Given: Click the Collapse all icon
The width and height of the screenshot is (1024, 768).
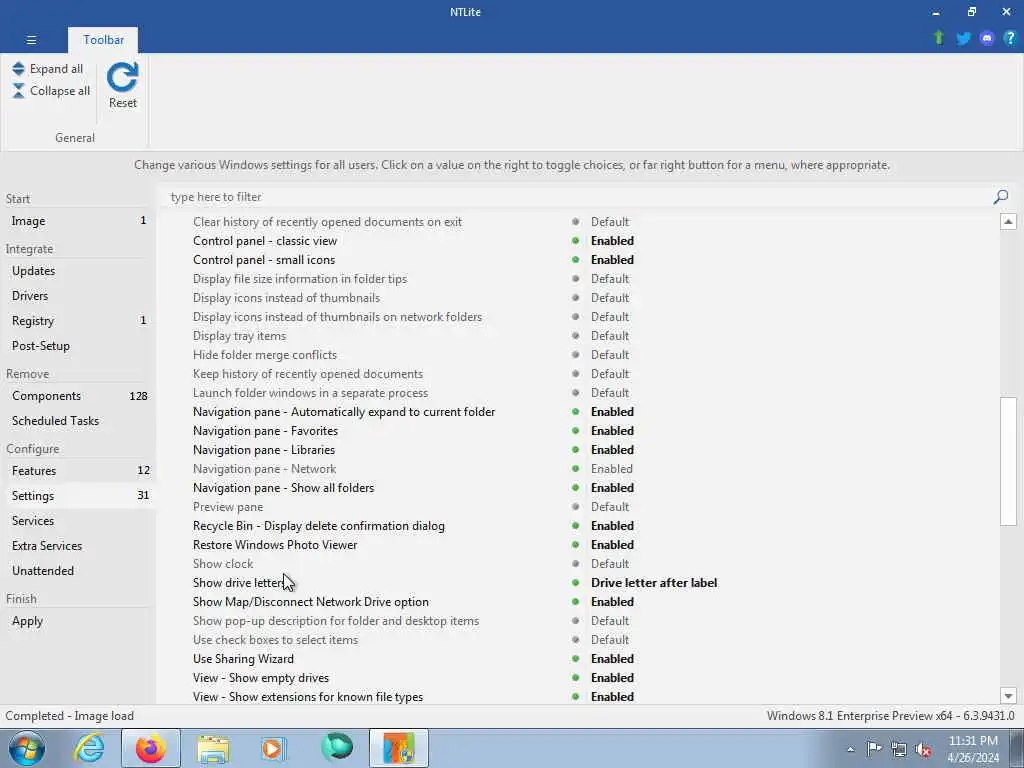Looking at the screenshot, I should [x=18, y=91].
